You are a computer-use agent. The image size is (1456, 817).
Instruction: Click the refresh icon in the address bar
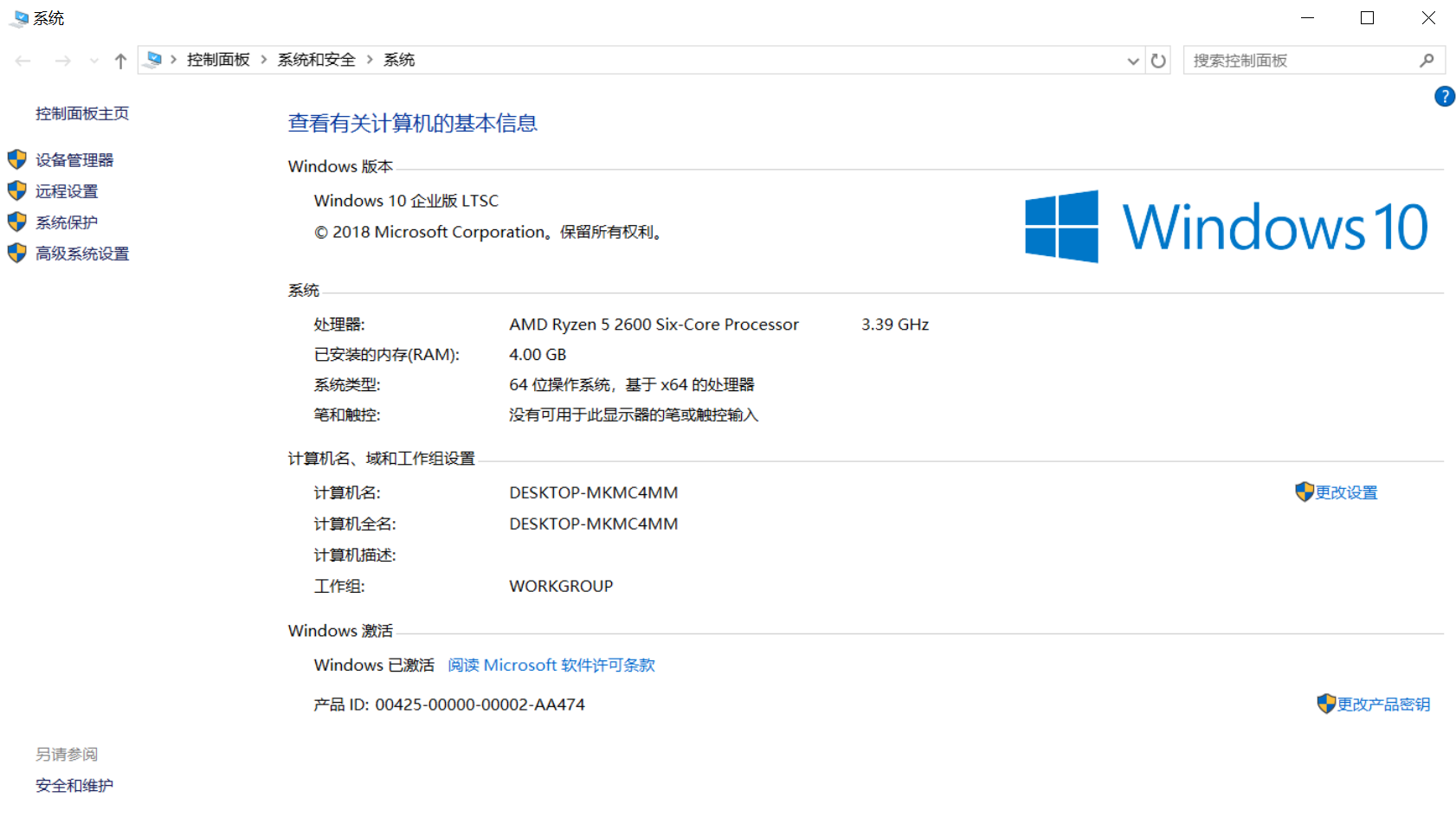(x=1158, y=60)
